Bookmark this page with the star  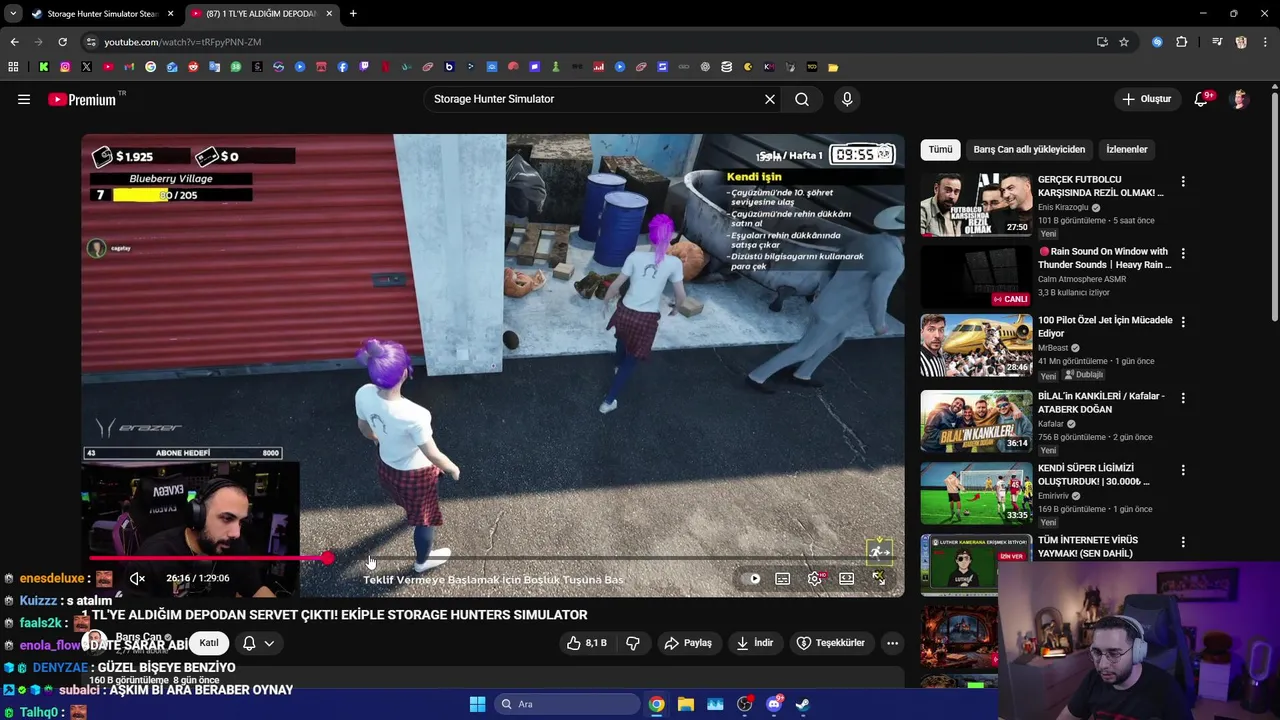1124,42
